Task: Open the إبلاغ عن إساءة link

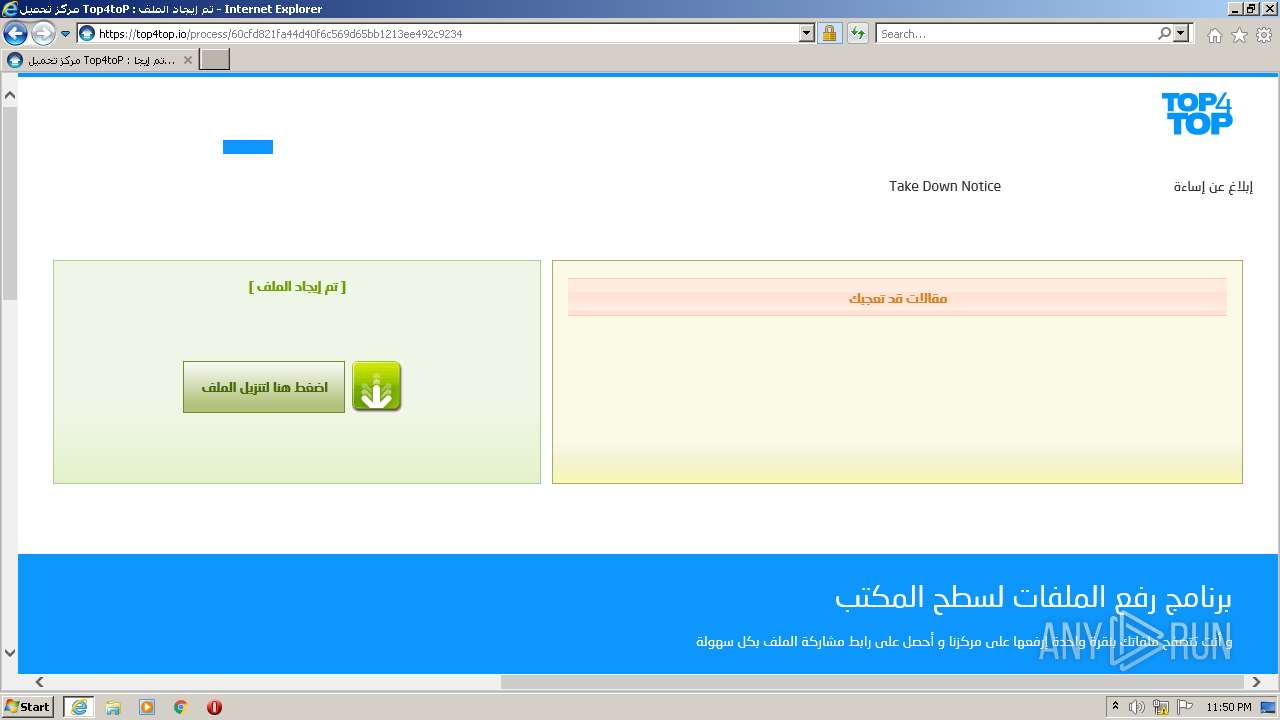Action: point(1213,187)
